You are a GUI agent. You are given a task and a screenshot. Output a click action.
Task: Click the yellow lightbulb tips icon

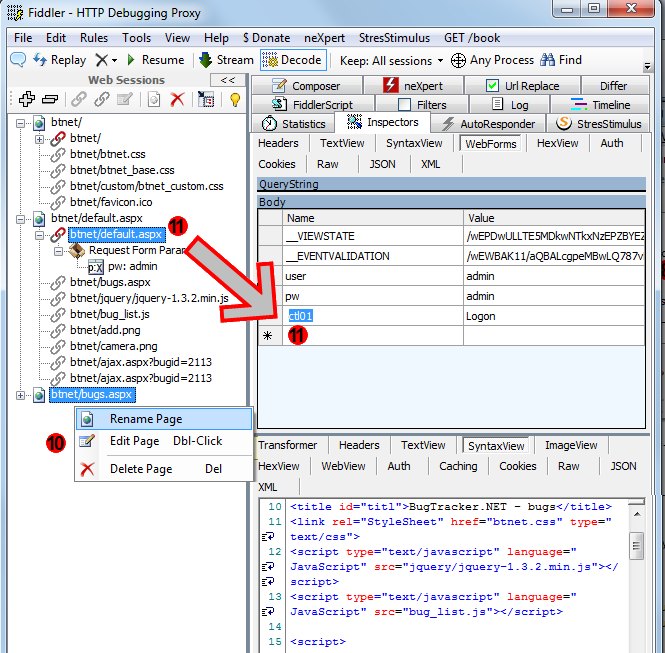(235, 100)
